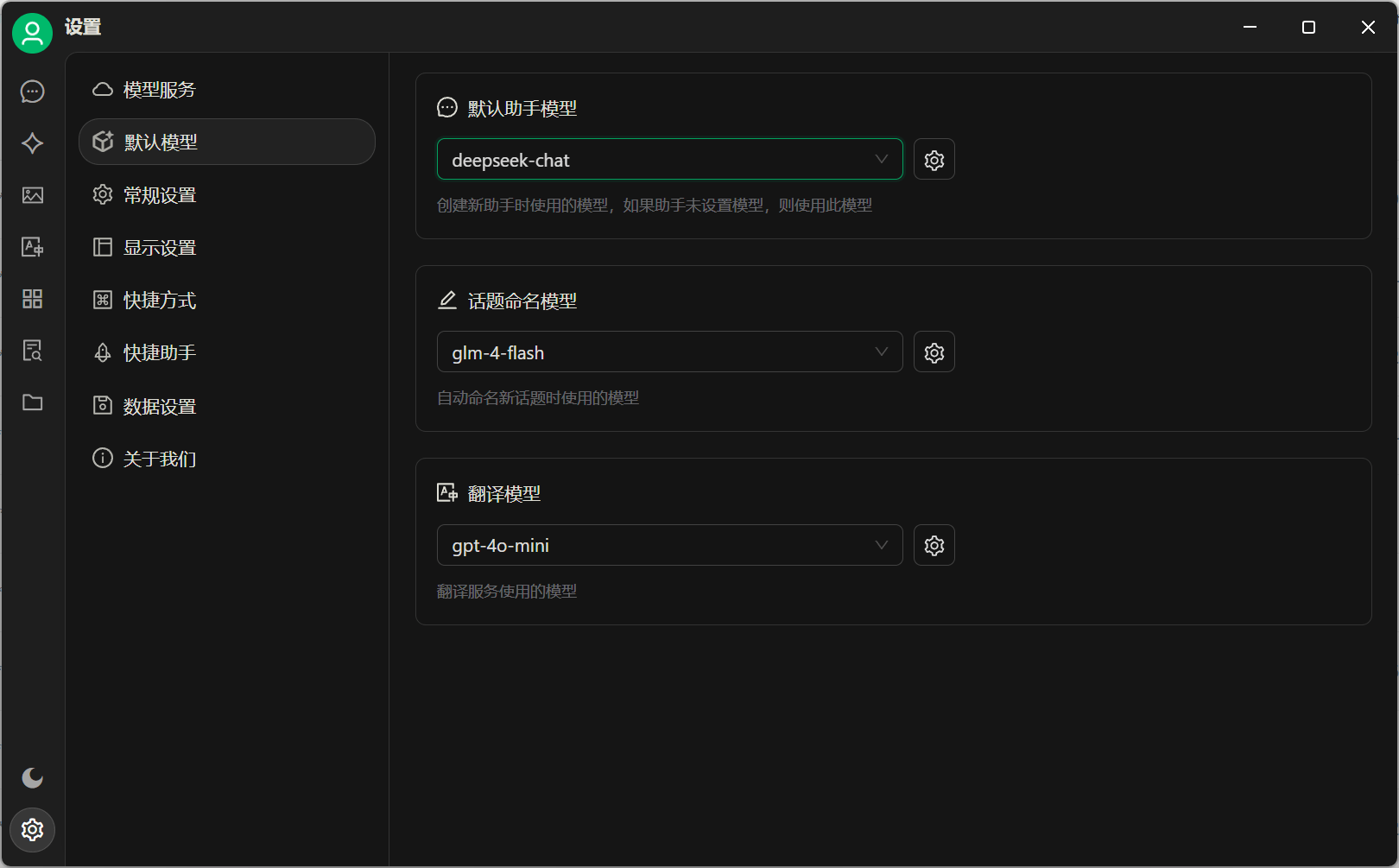
Task: Click cube icon beside 默认模型
Action: [x=103, y=142]
